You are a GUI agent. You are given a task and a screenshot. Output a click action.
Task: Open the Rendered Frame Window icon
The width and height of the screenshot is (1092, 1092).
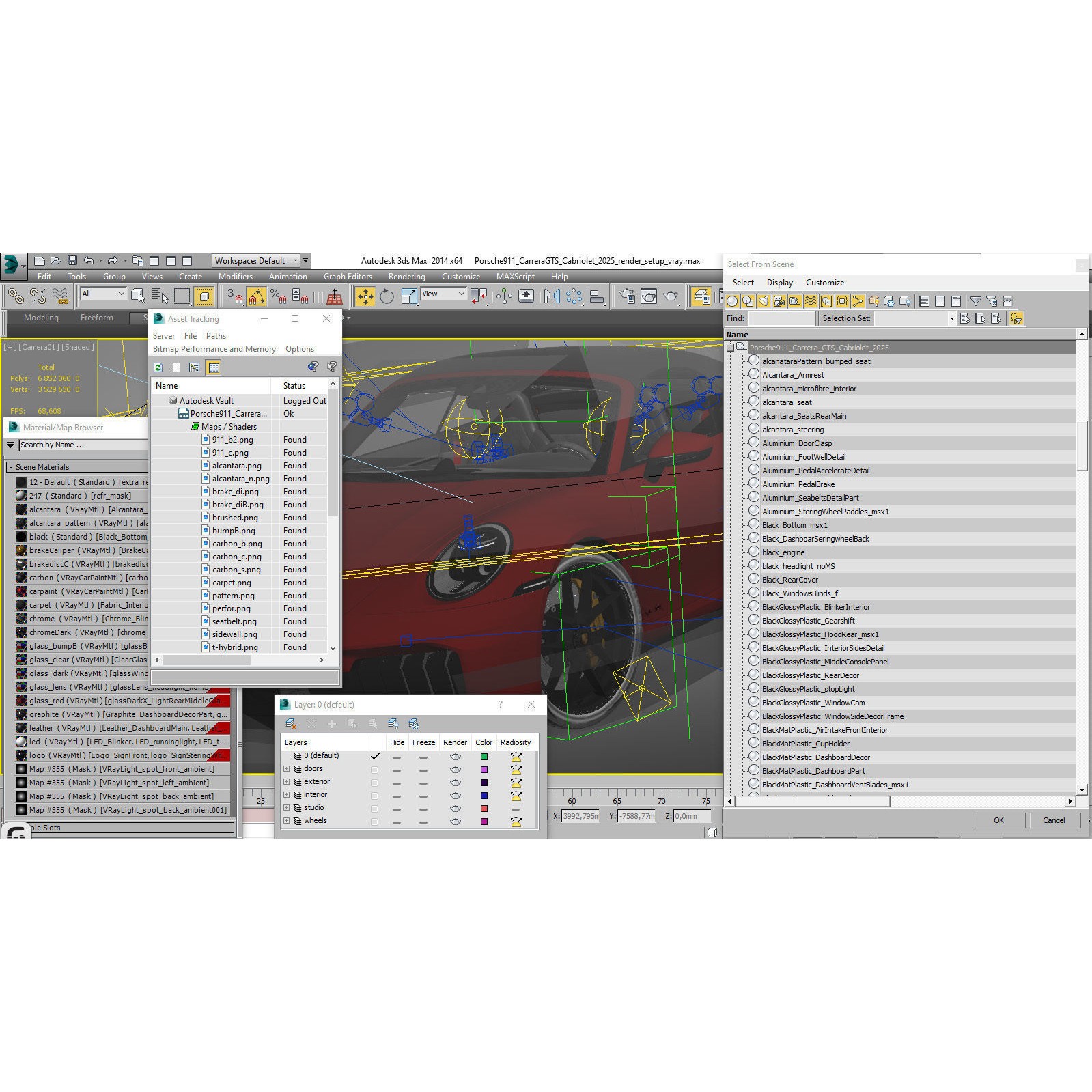649,296
